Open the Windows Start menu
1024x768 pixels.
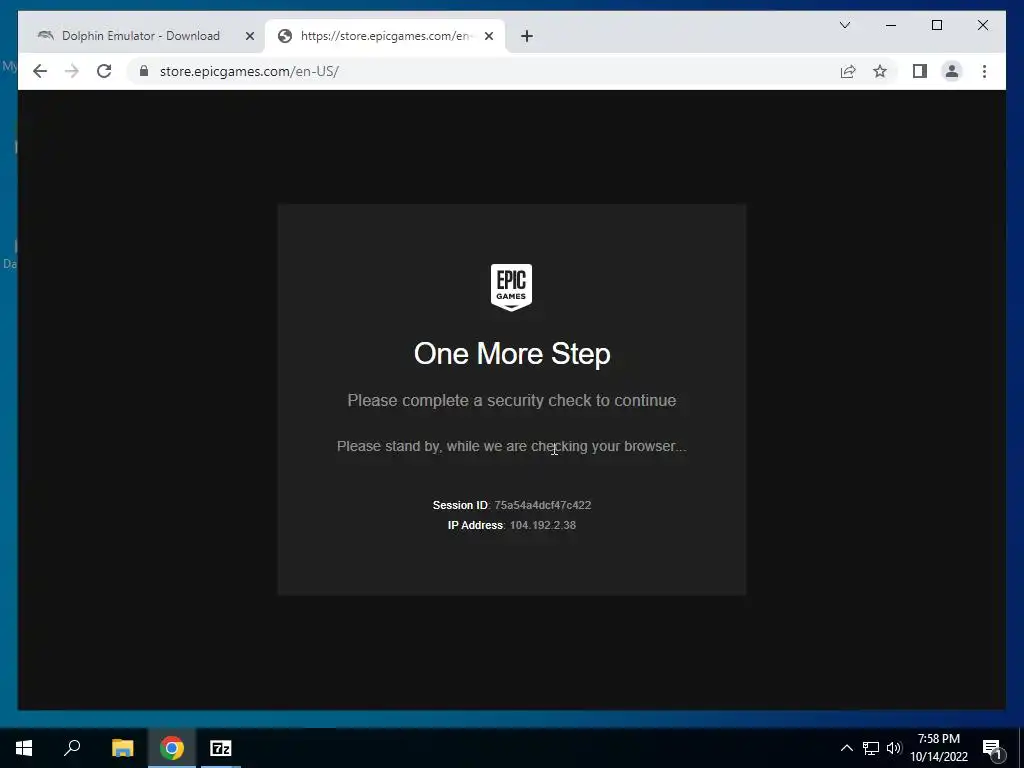click(24, 748)
